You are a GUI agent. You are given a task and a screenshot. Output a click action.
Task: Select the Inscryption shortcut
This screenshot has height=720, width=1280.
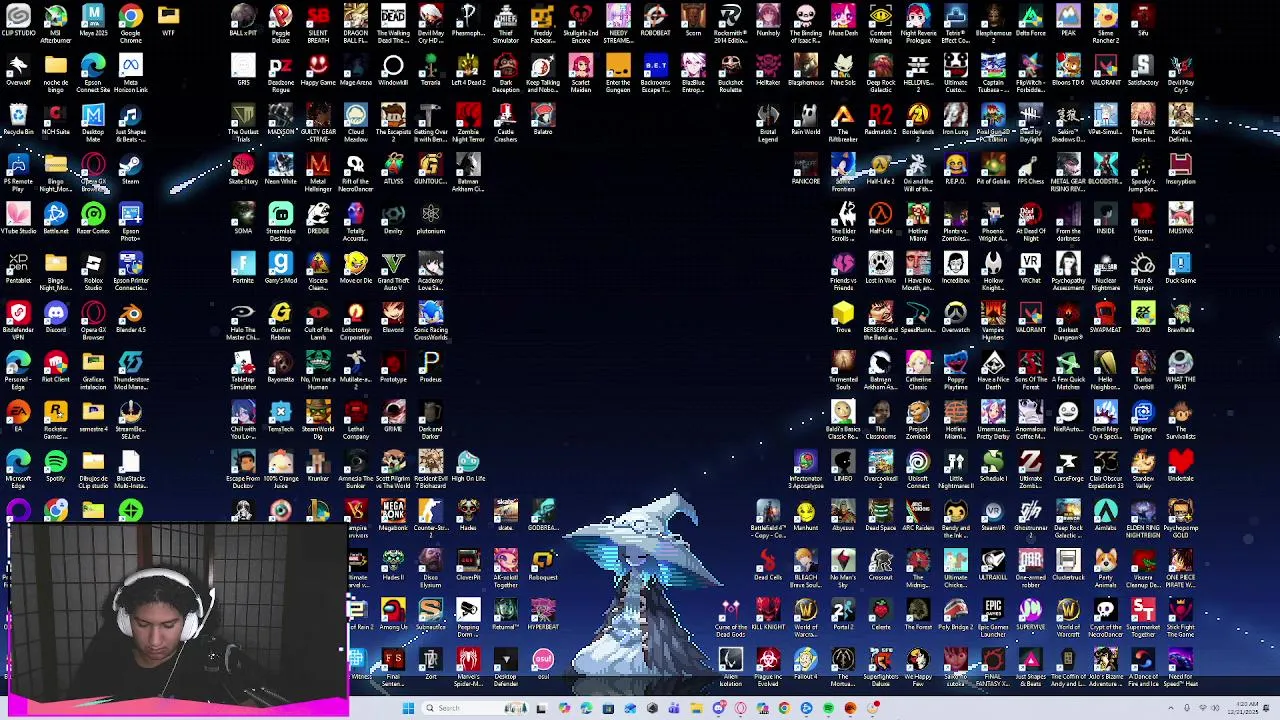pos(1181,170)
